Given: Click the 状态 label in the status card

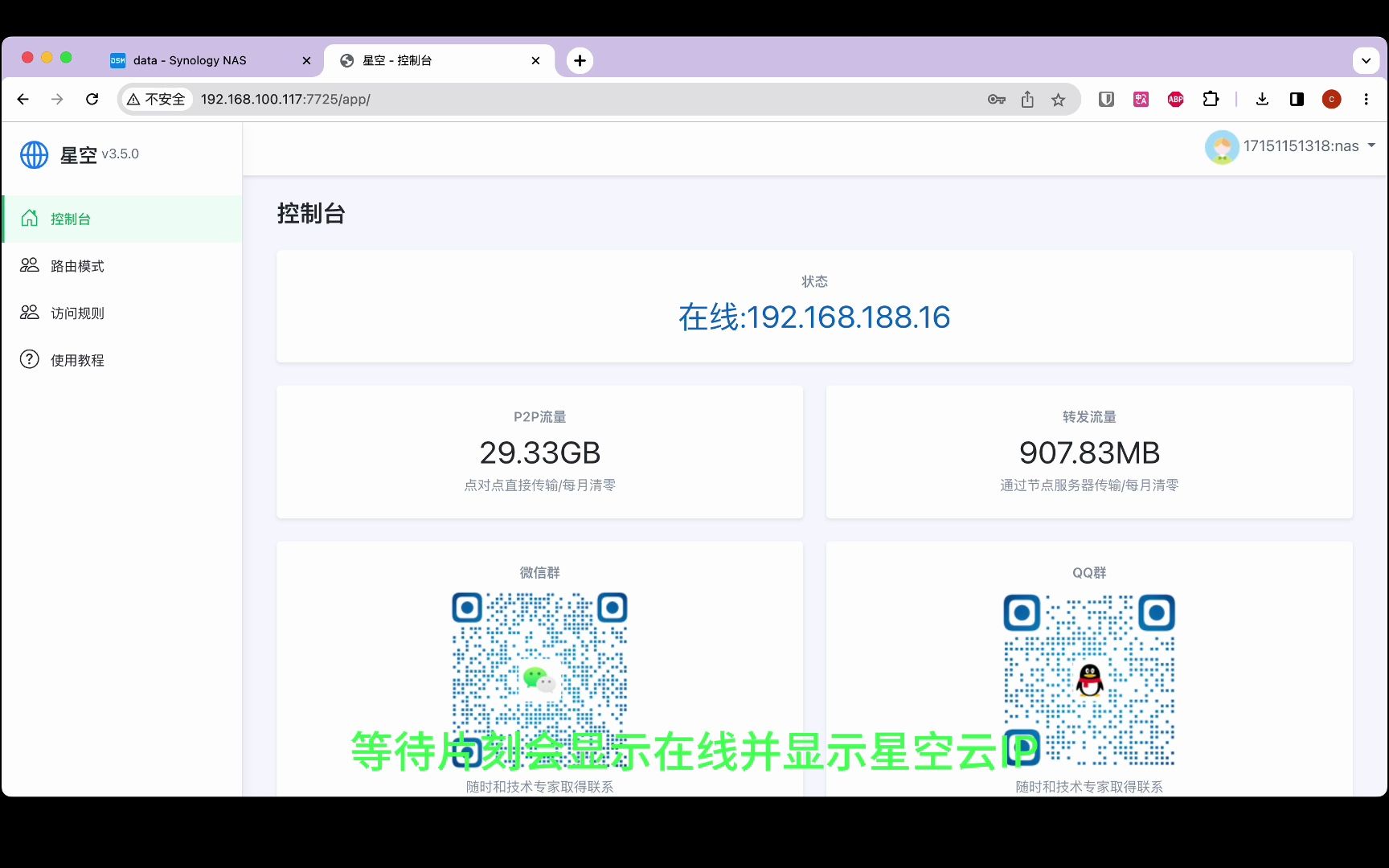Looking at the screenshot, I should pyautogui.click(x=814, y=281).
